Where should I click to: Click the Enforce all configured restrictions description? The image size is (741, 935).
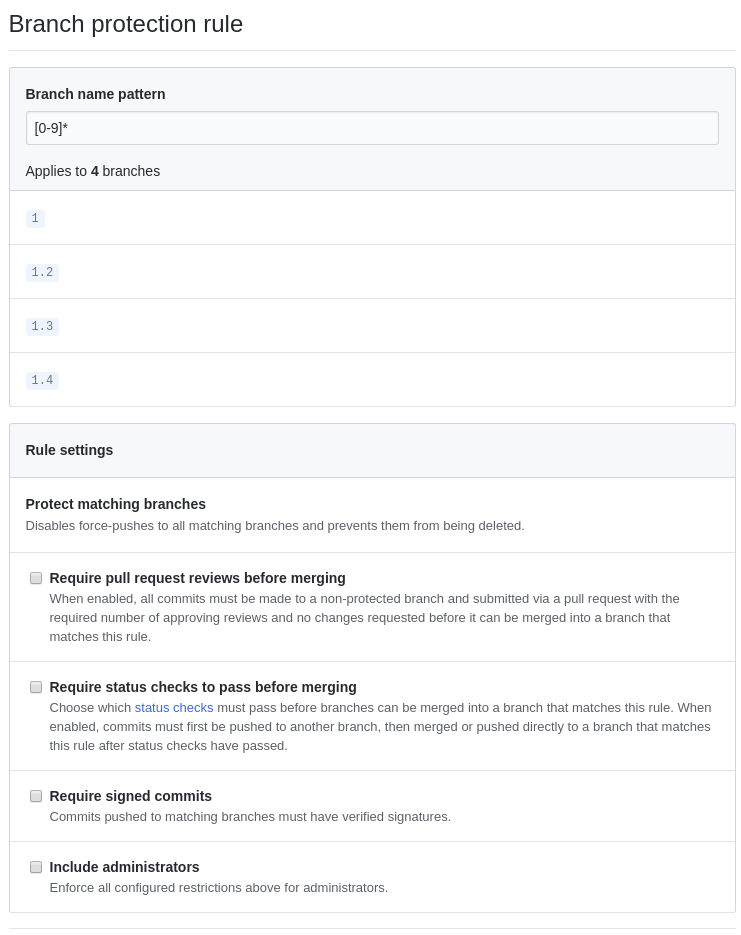(219, 887)
